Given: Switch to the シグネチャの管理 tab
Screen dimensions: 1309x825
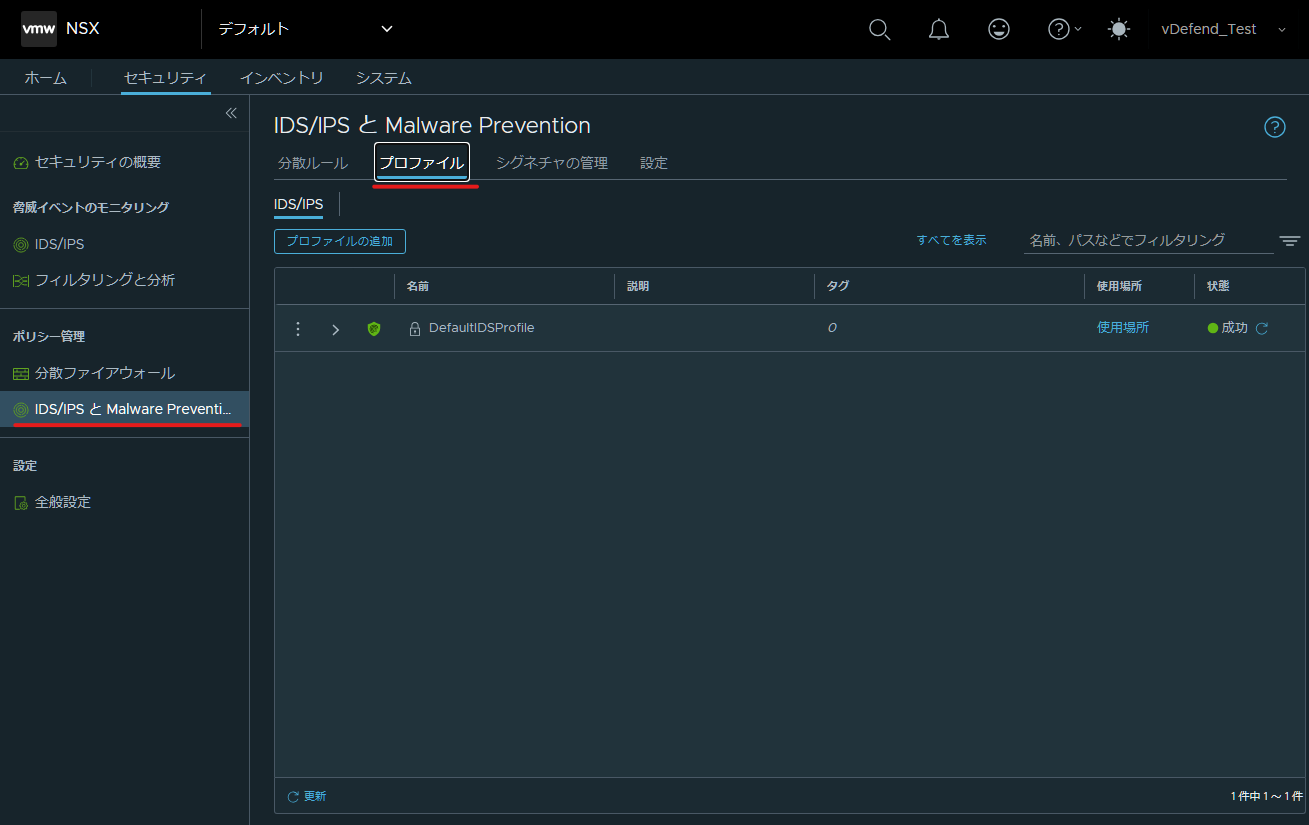Looking at the screenshot, I should click(x=552, y=163).
